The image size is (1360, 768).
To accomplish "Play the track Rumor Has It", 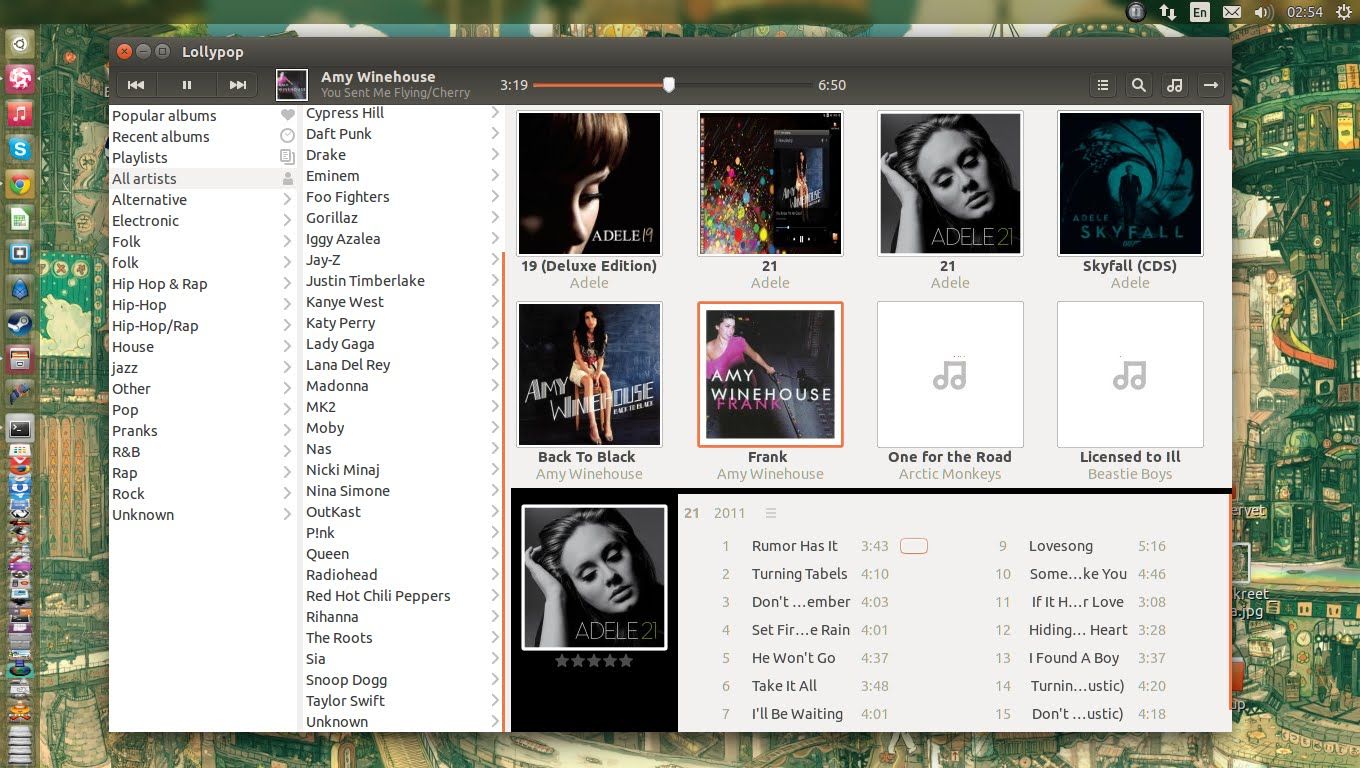I will coord(795,546).
